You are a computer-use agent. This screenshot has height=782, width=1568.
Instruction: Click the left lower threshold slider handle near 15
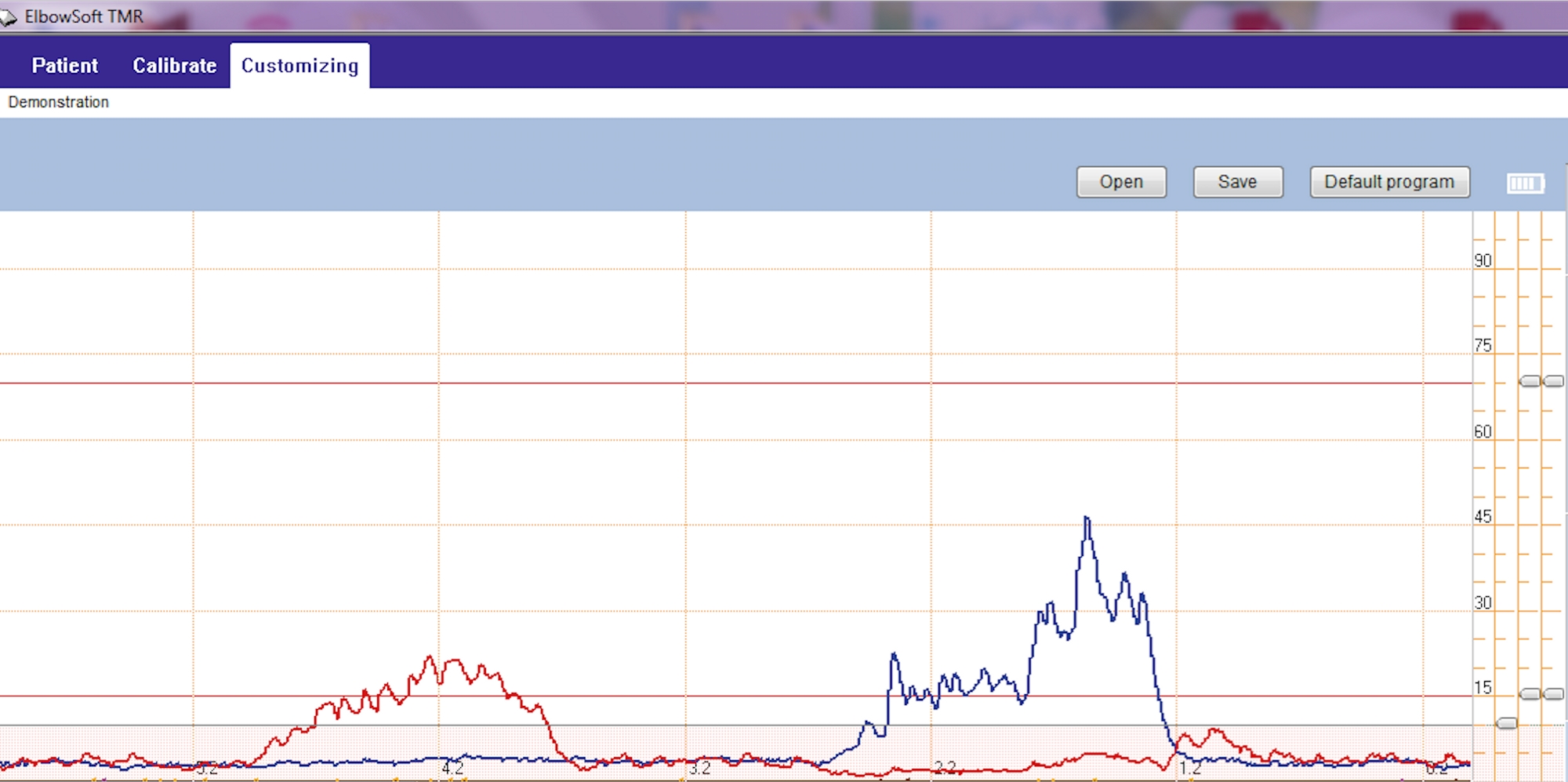click(x=1530, y=694)
